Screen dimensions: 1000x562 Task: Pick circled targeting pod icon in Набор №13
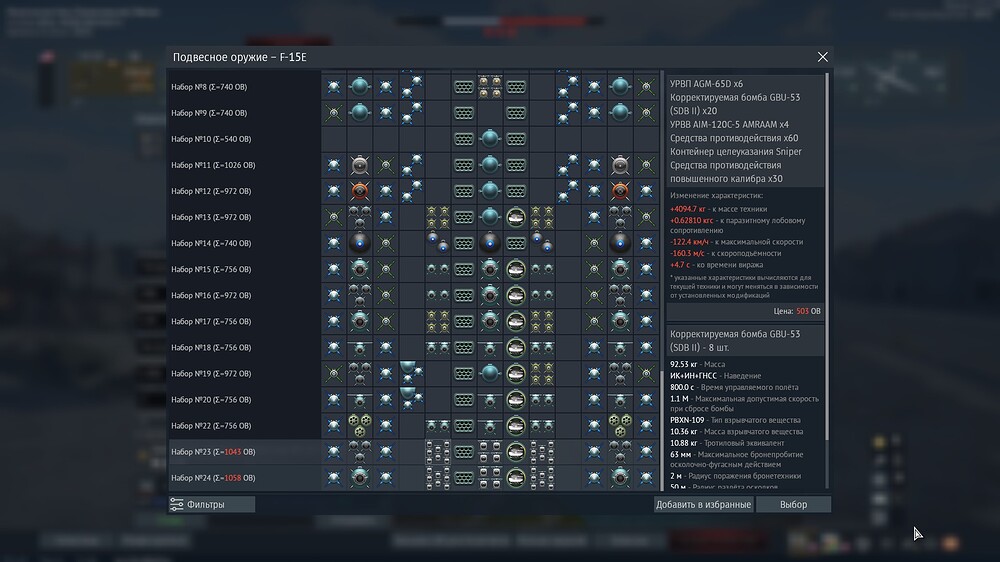[x=516, y=217]
